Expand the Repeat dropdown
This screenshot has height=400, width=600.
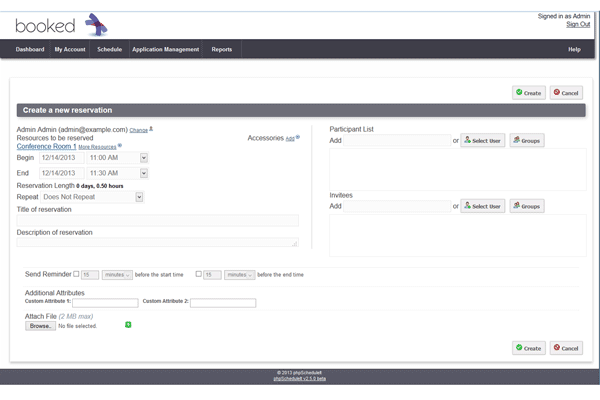click(139, 197)
